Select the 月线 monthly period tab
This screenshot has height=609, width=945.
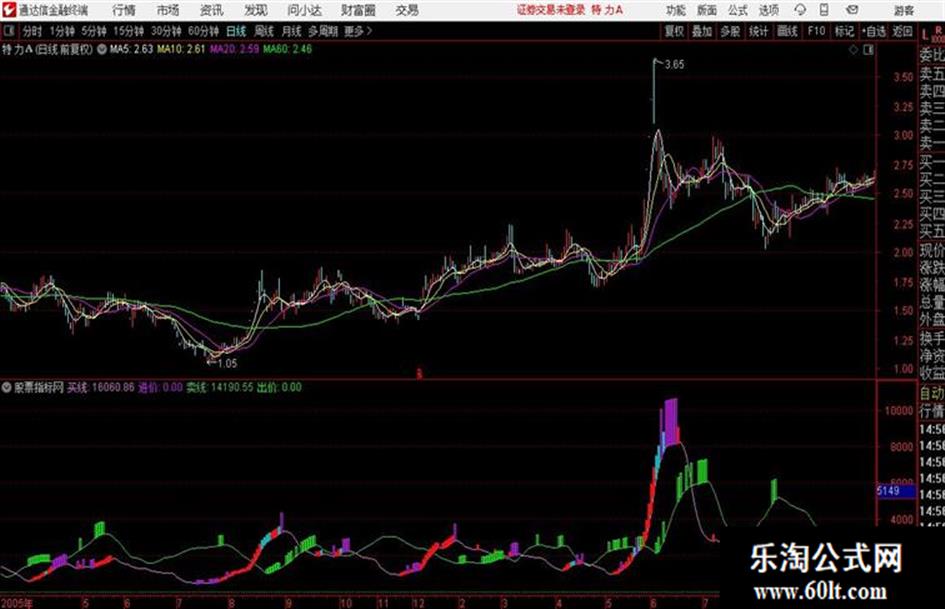coord(292,31)
